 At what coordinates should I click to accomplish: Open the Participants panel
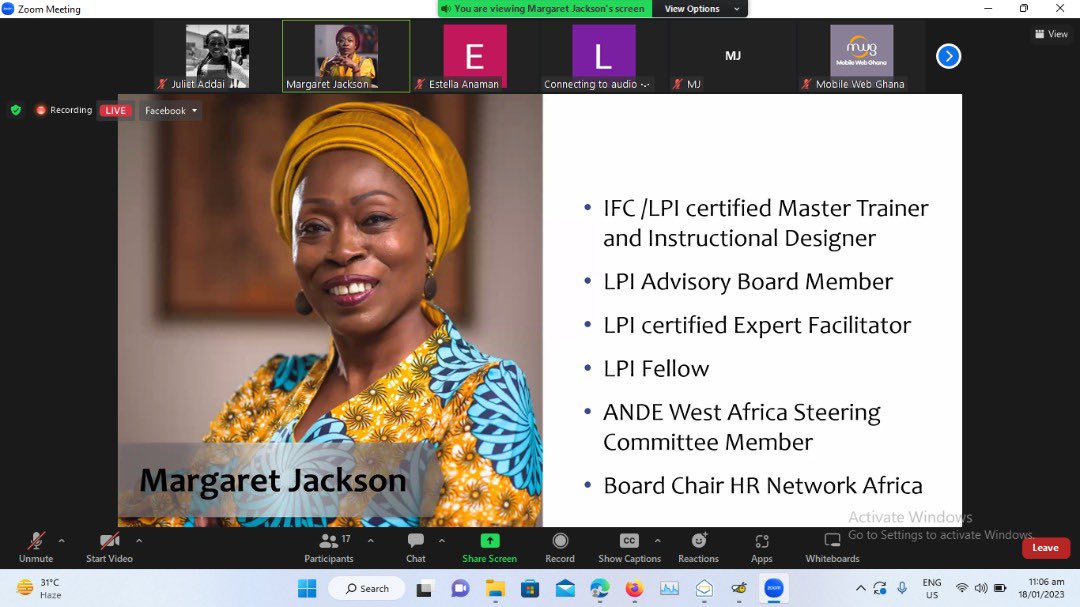329,548
